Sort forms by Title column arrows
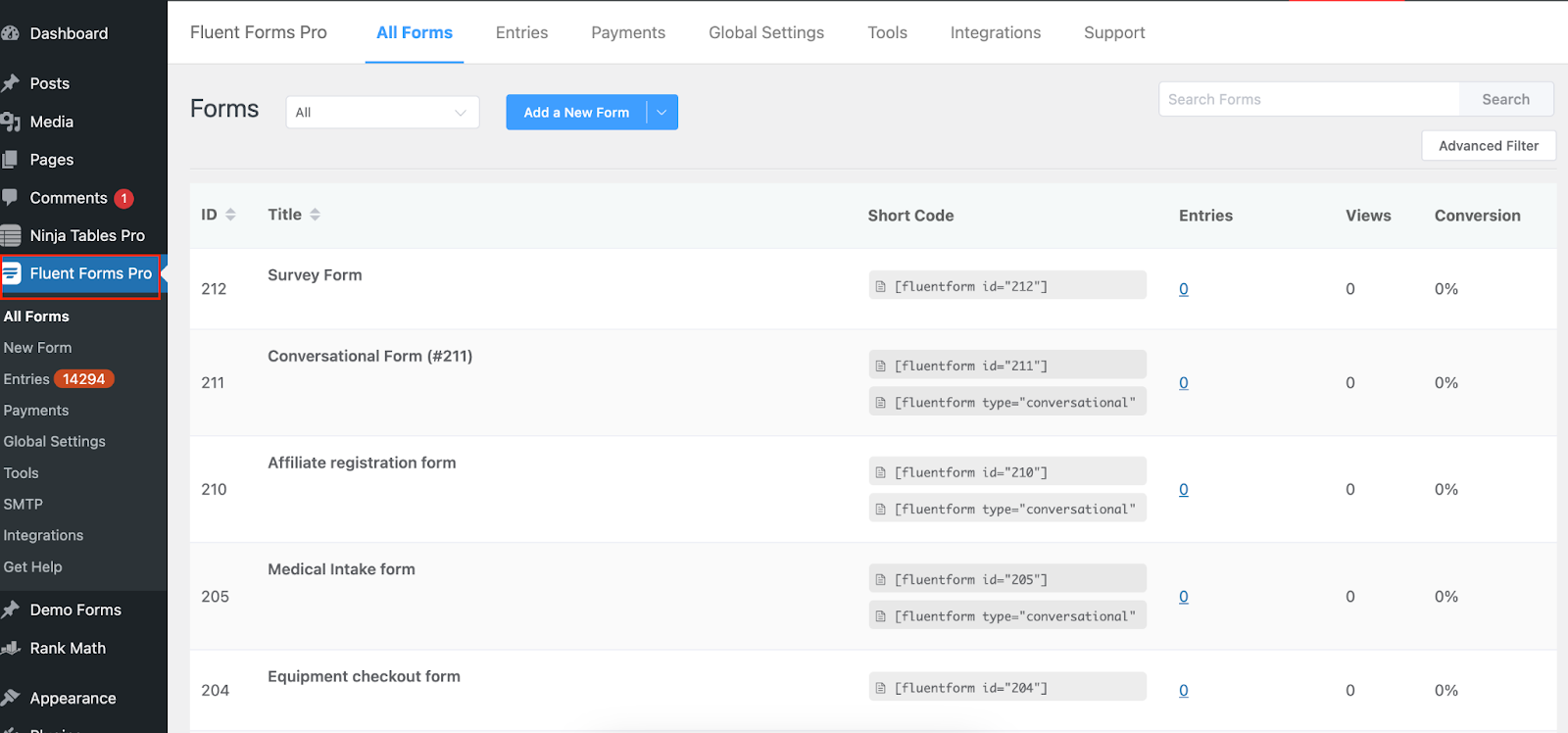 coord(316,215)
